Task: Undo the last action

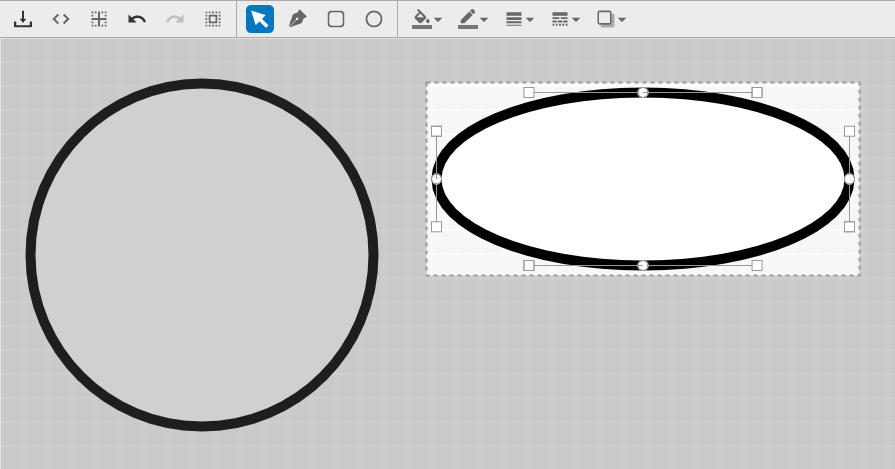Action: coord(137,19)
